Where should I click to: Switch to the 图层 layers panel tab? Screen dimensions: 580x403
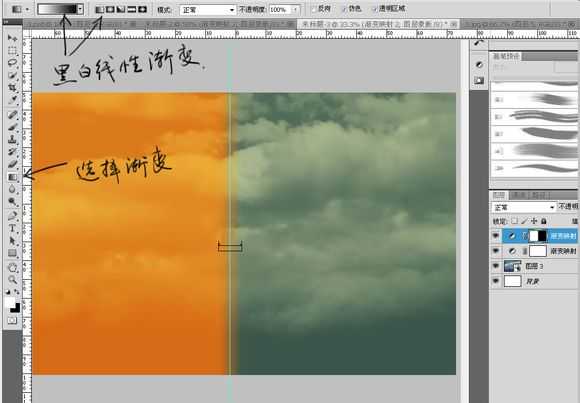click(x=499, y=195)
